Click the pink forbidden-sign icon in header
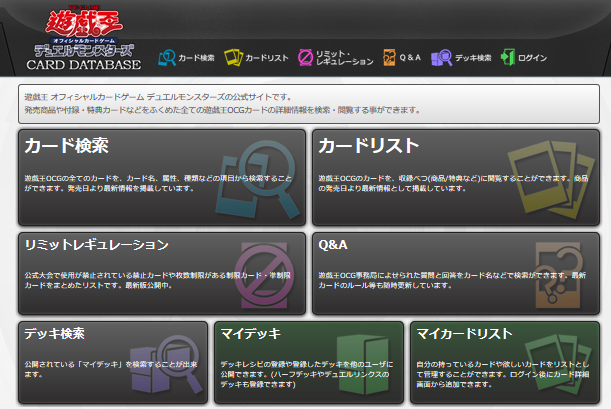This screenshot has height=409, width=611. 305,58
